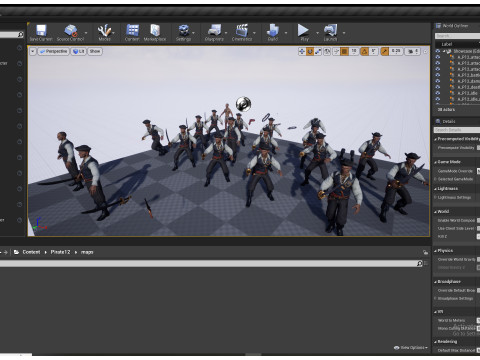Click the World Outliner search field
The height and width of the screenshot is (360, 480).
click(x=457, y=36)
